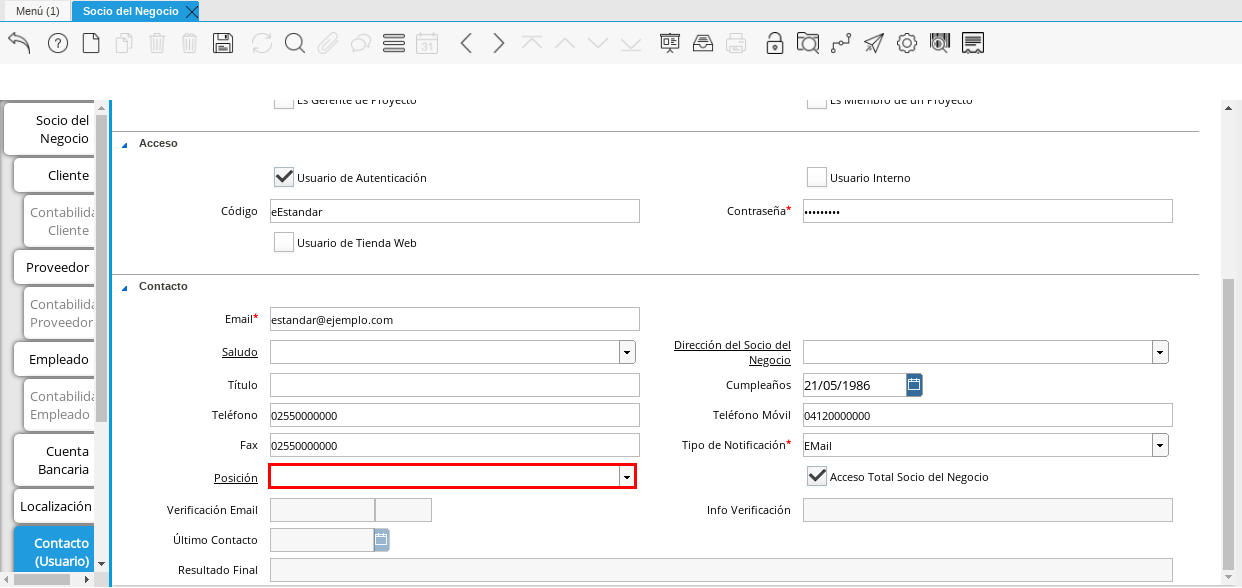Collapse the Contacto section
Viewport: 1242px width, 588px height.
coord(125,287)
